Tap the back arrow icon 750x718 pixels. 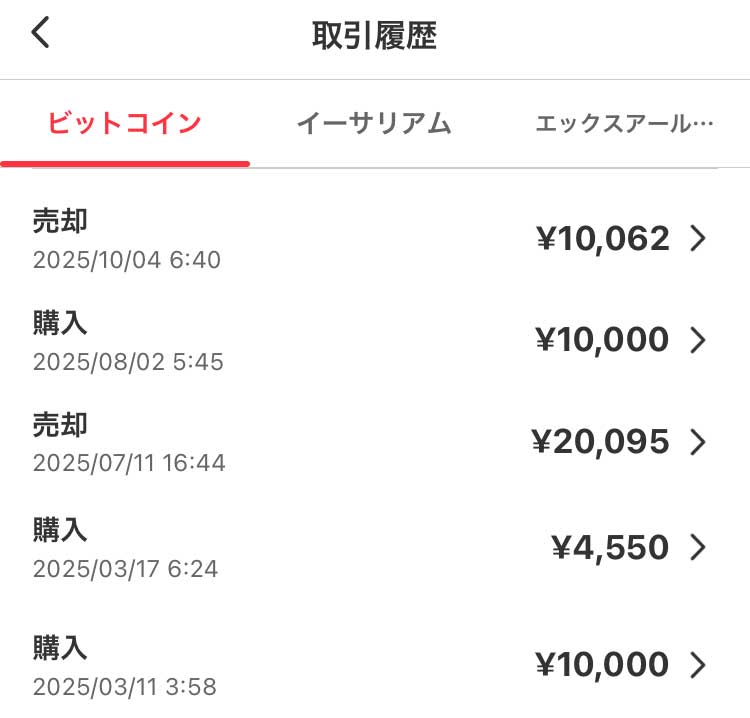click(x=40, y=34)
